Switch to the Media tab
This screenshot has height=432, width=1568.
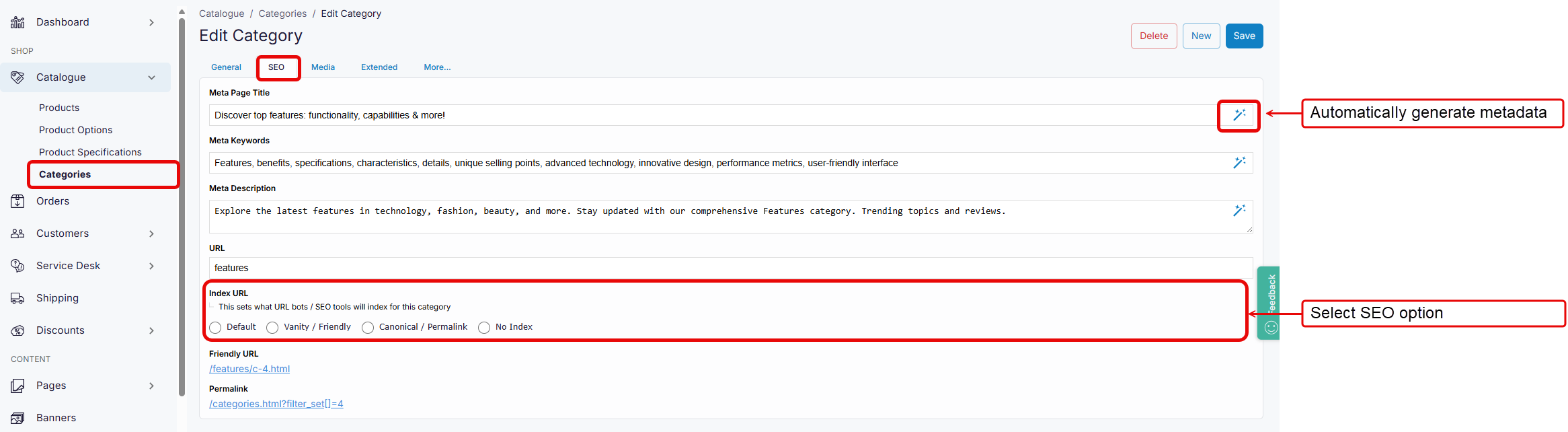pyautogui.click(x=323, y=67)
